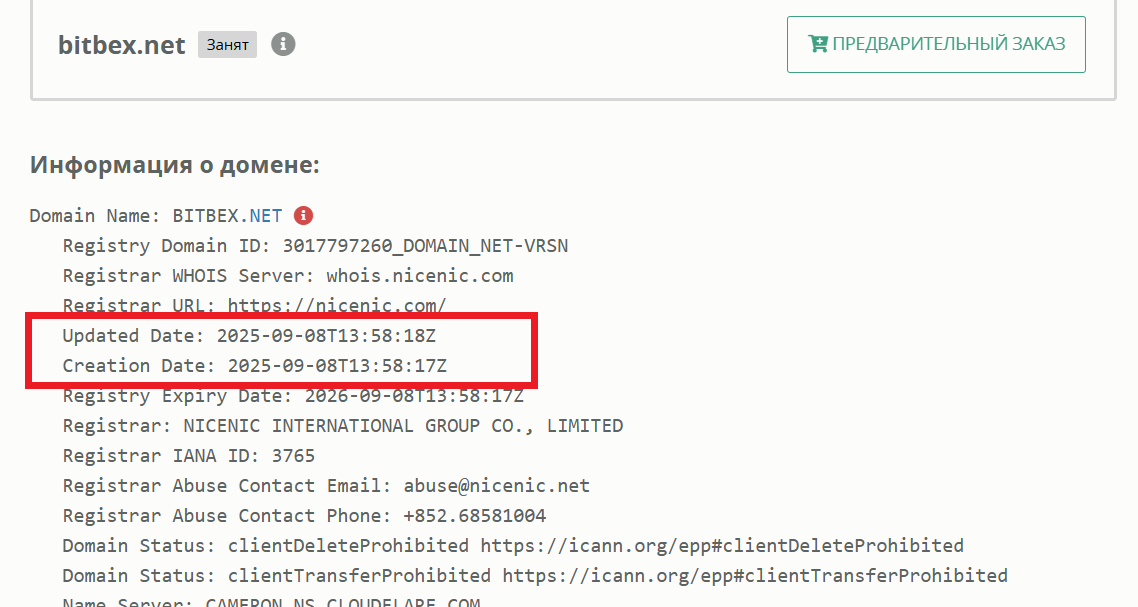Click the Registry Domain ID value

click(x=425, y=246)
